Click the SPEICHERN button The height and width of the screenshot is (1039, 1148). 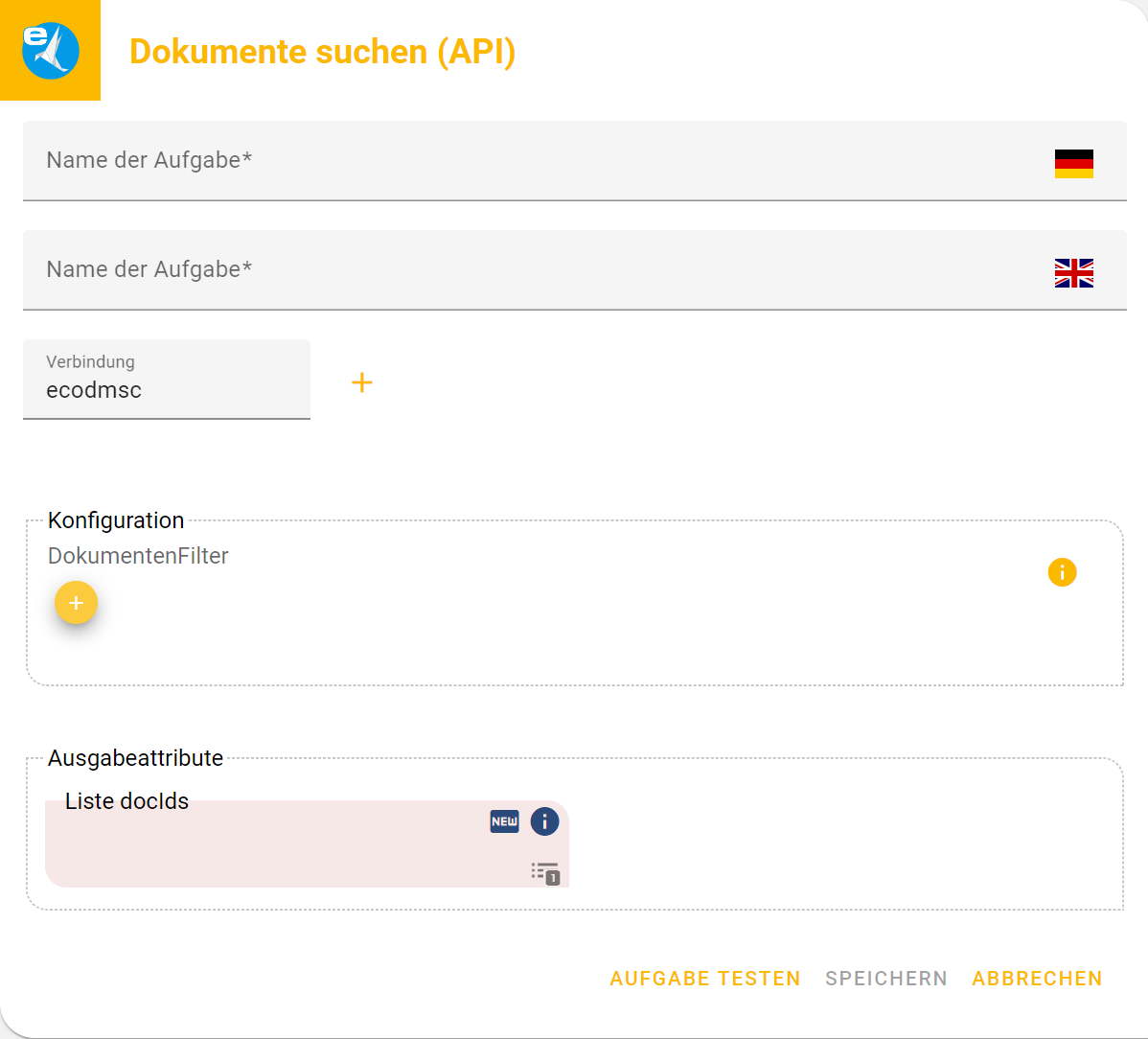885,979
